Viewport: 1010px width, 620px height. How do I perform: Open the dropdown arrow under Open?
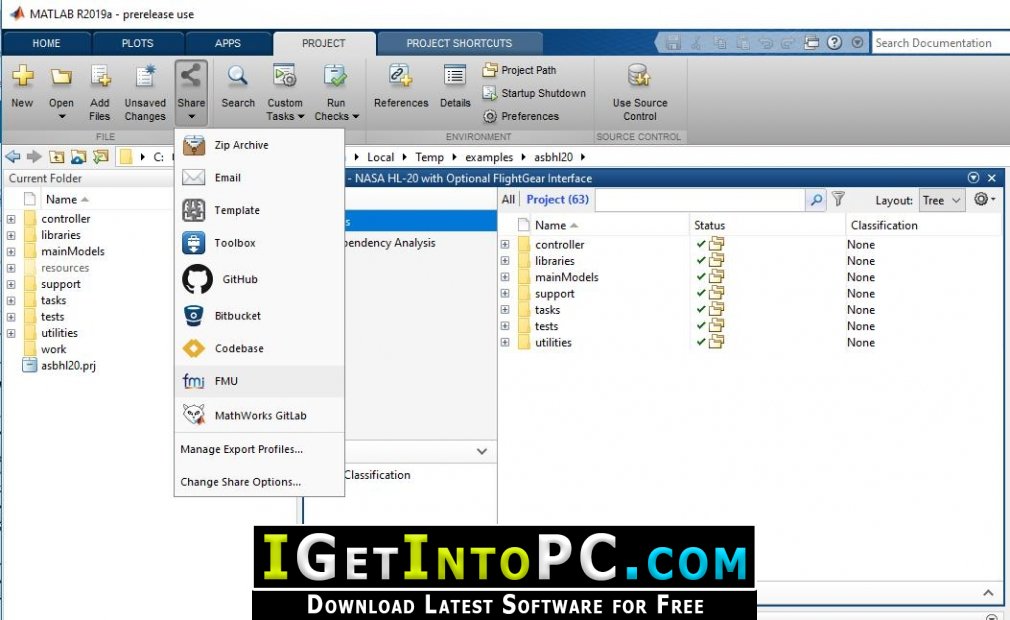pos(62,117)
